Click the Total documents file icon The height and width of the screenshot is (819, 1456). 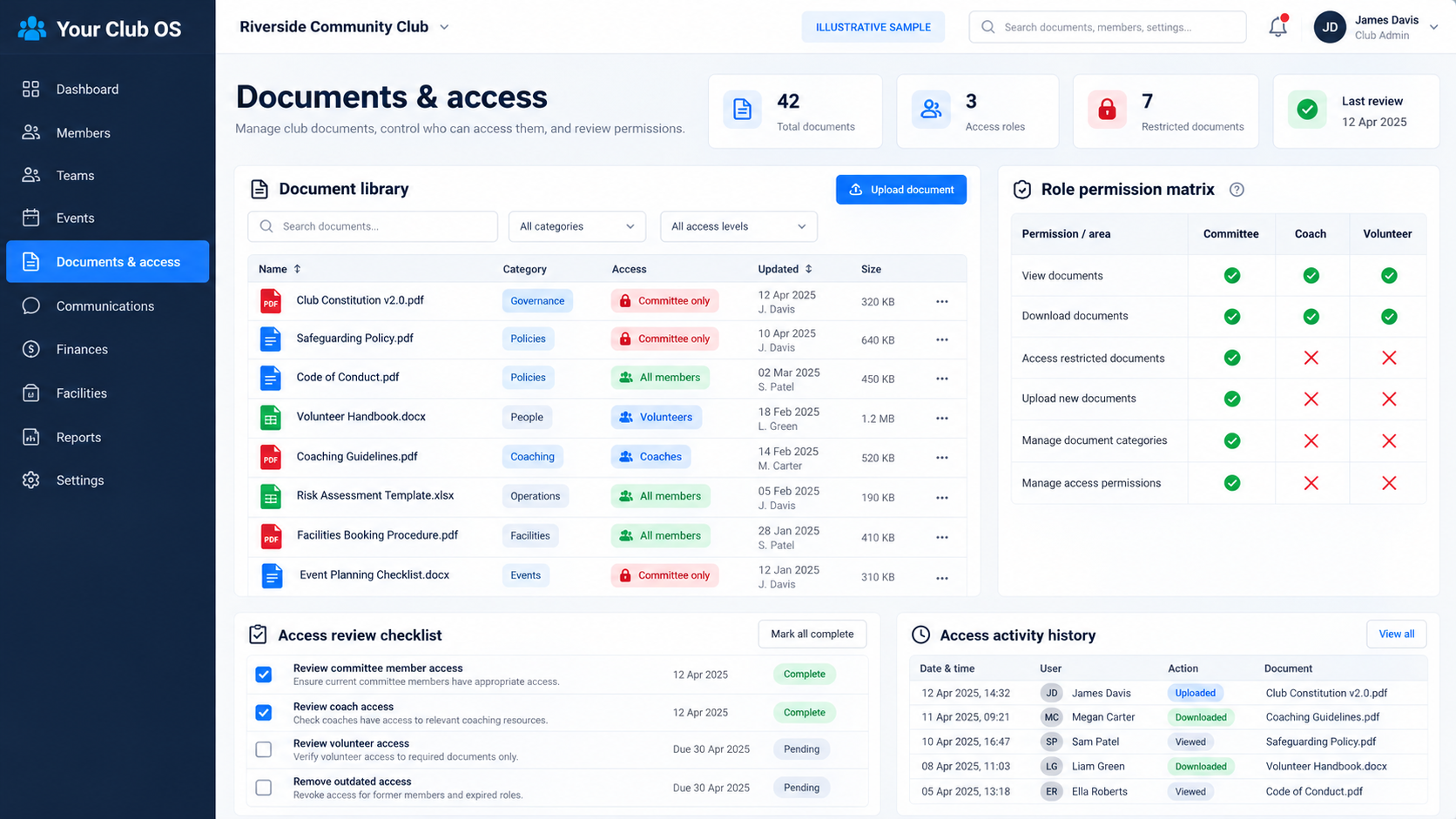coord(742,110)
